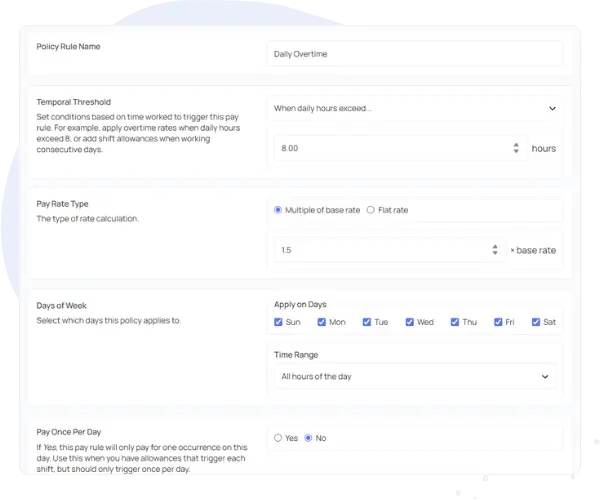
Task: Increase hours with the stepper up arrow
Action: 516,145
